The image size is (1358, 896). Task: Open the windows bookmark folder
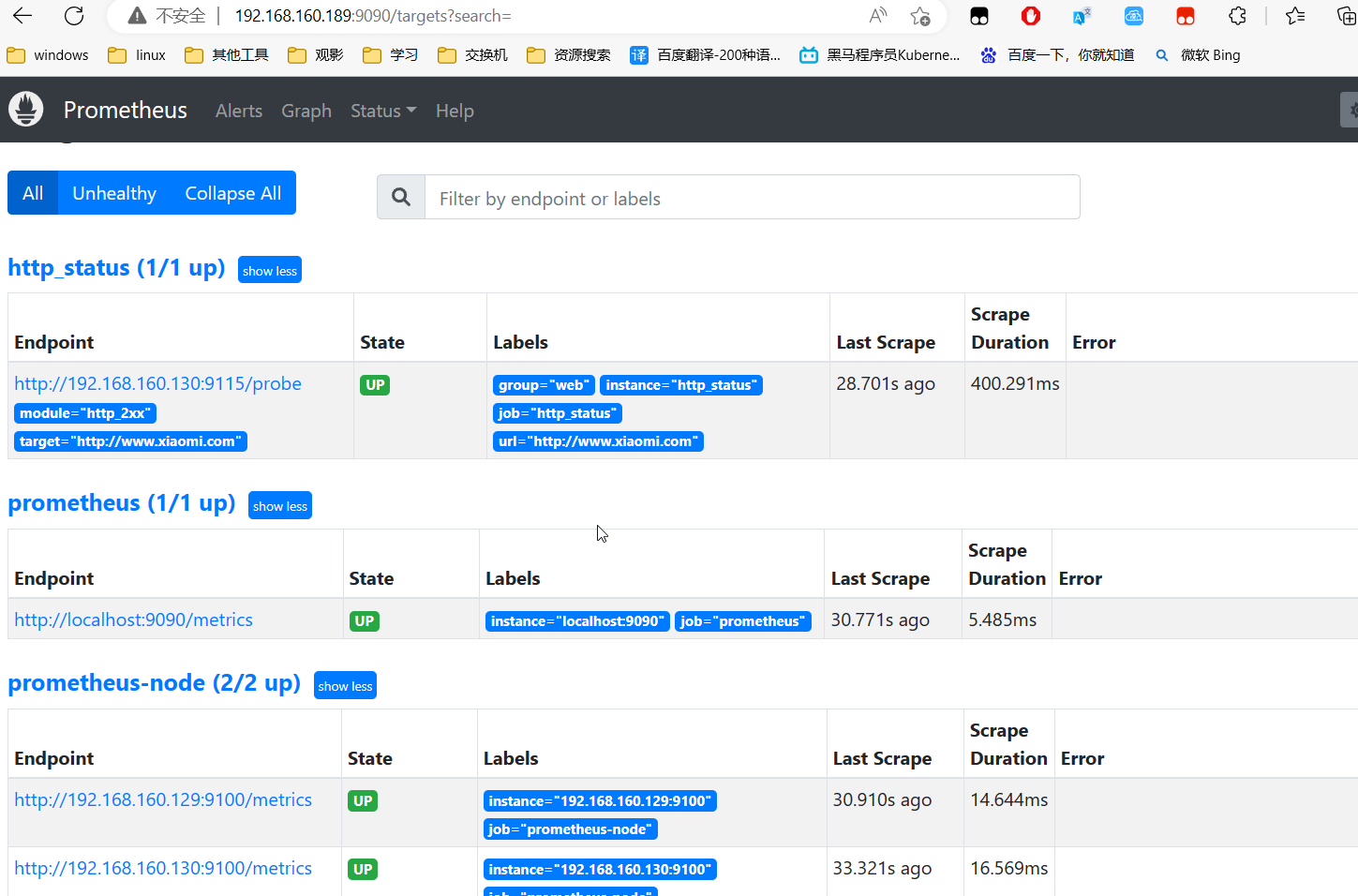48,55
